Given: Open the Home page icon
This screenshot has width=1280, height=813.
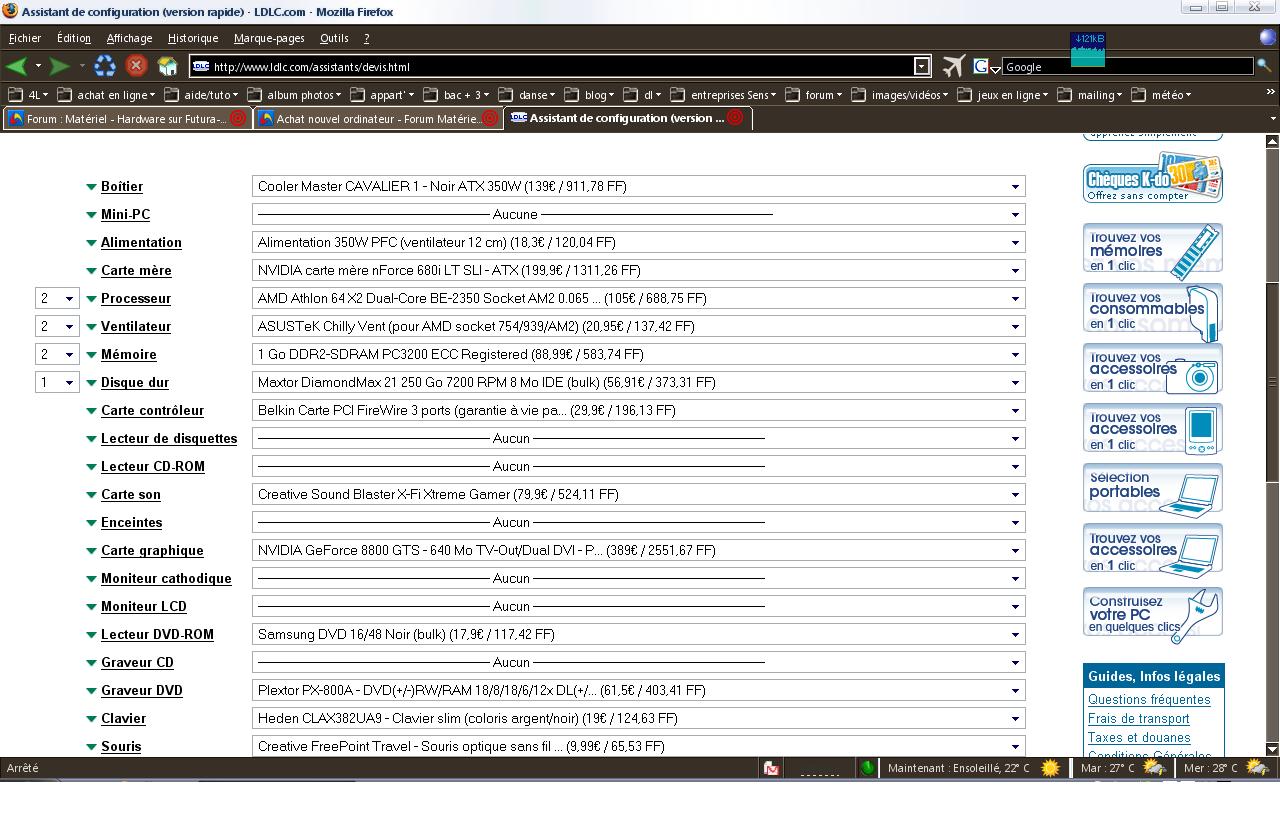Looking at the screenshot, I should (168, 66).
